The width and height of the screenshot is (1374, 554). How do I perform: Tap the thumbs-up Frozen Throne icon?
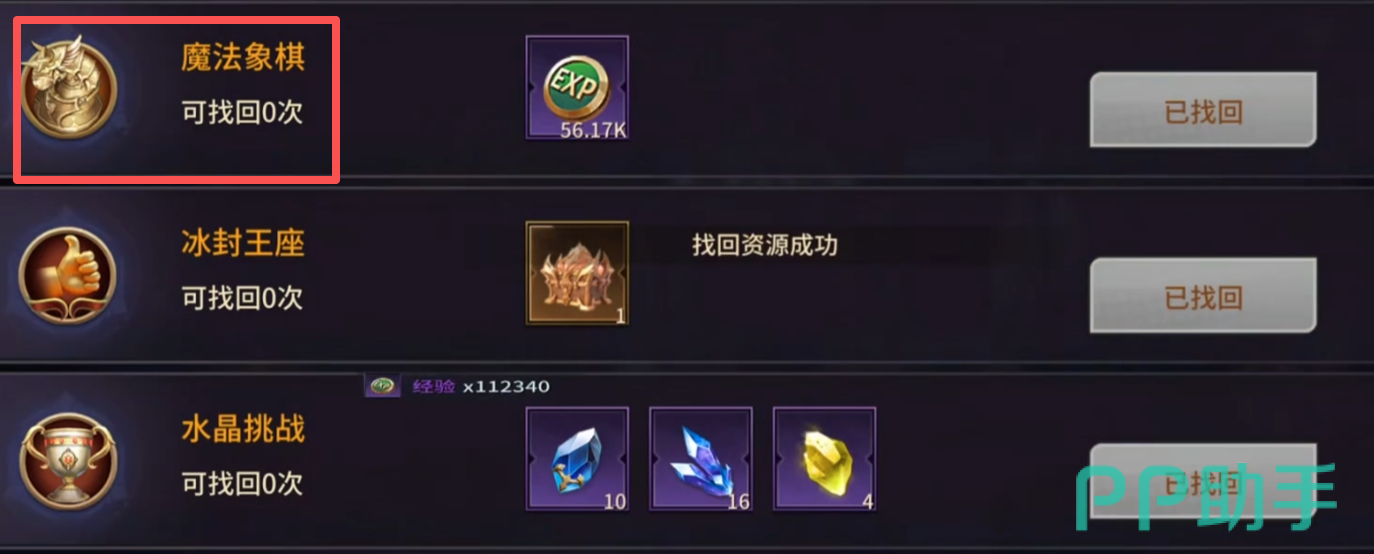coord(68,274)
